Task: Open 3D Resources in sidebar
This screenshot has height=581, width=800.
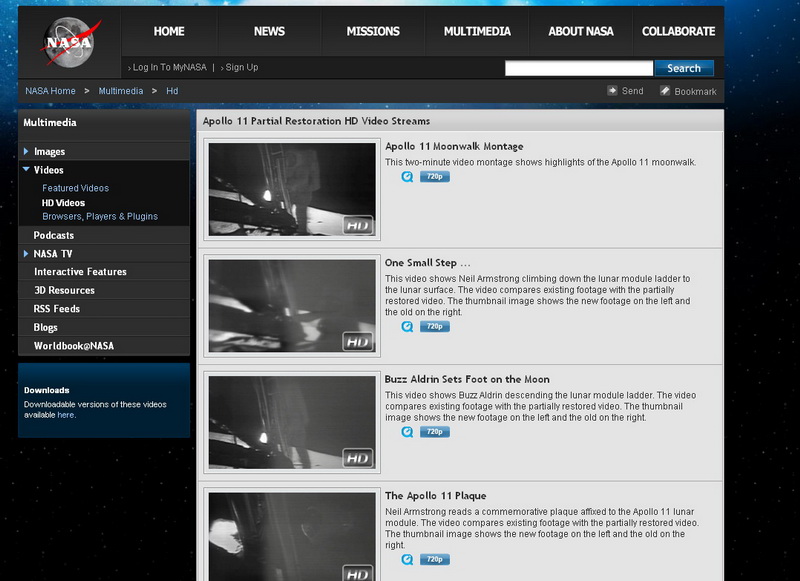Action: coord(64,290)
